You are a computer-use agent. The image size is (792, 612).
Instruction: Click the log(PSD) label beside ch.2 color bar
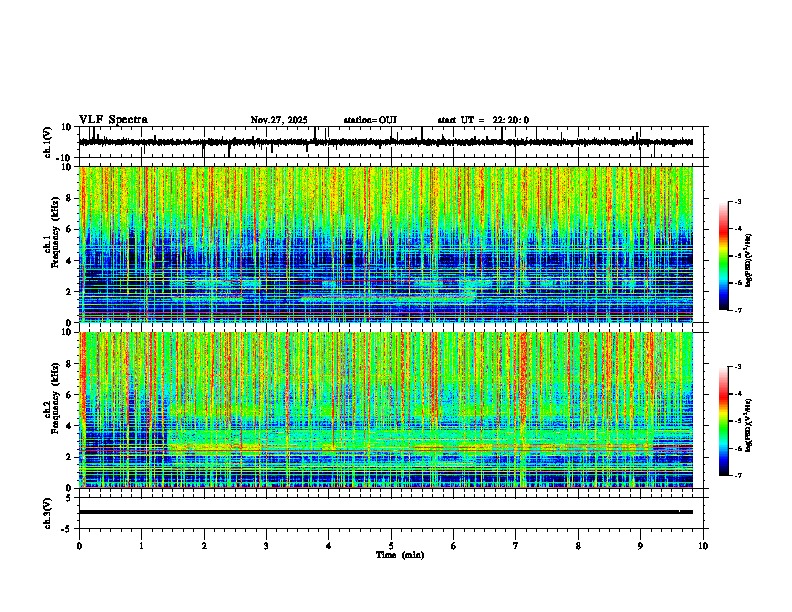pos(748,425)
